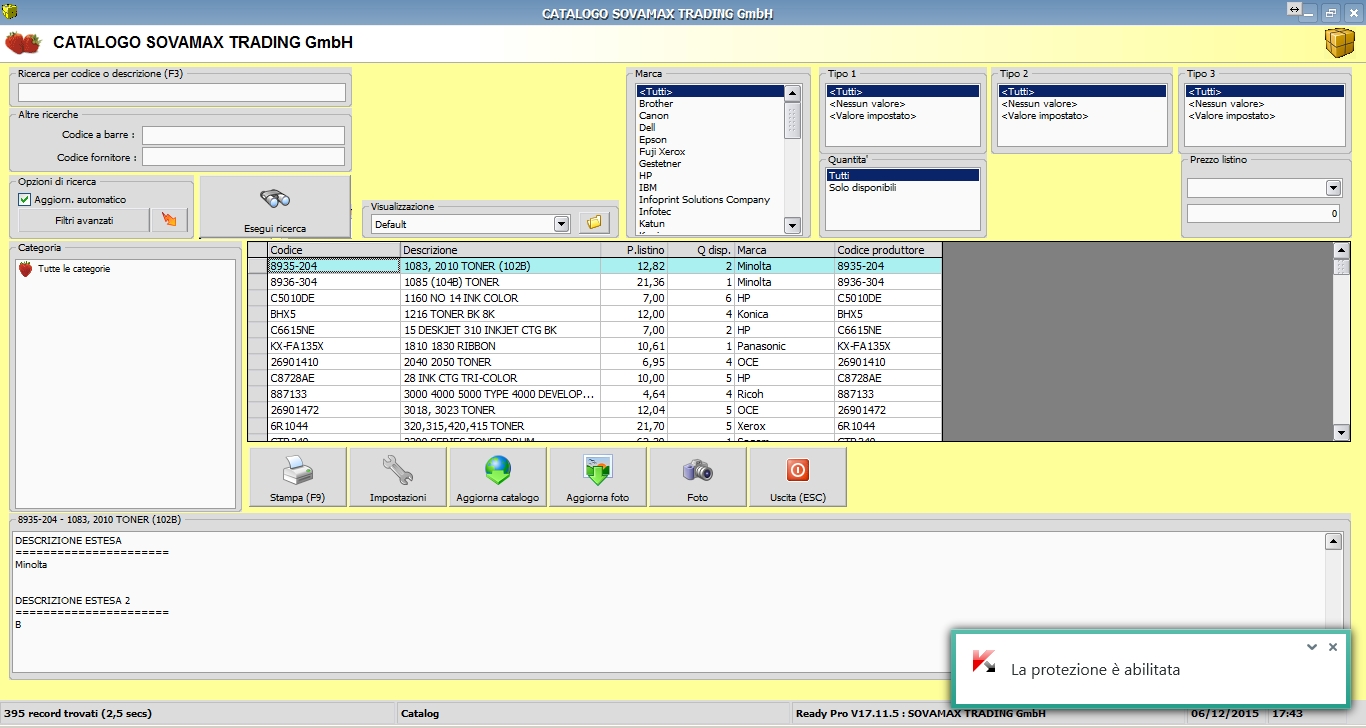Click the Codice fornitore input field
This screenshot has width=1366, height=728.
[x=243, y=157]
